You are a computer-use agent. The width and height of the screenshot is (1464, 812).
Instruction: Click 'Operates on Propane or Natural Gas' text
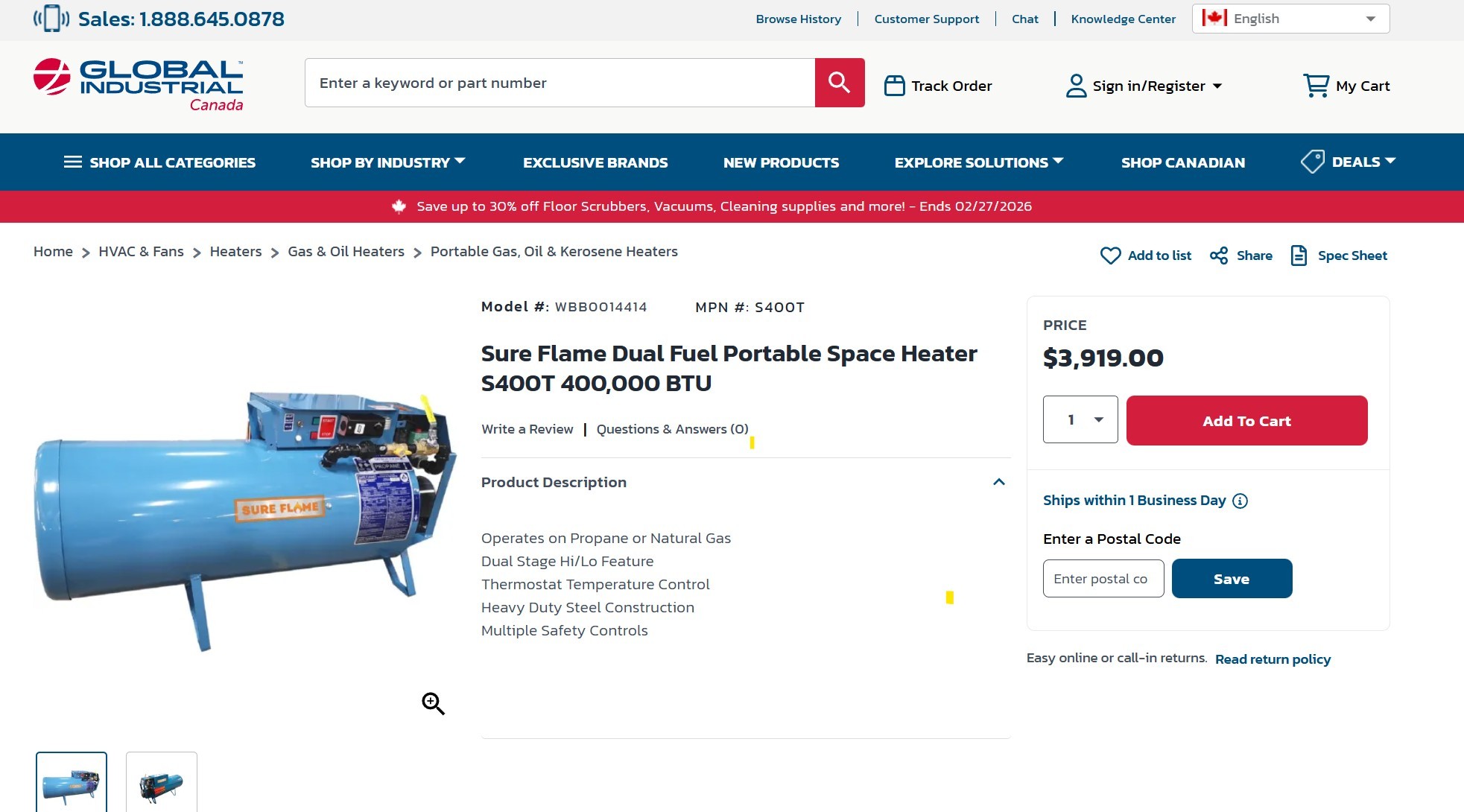[606, 538]
